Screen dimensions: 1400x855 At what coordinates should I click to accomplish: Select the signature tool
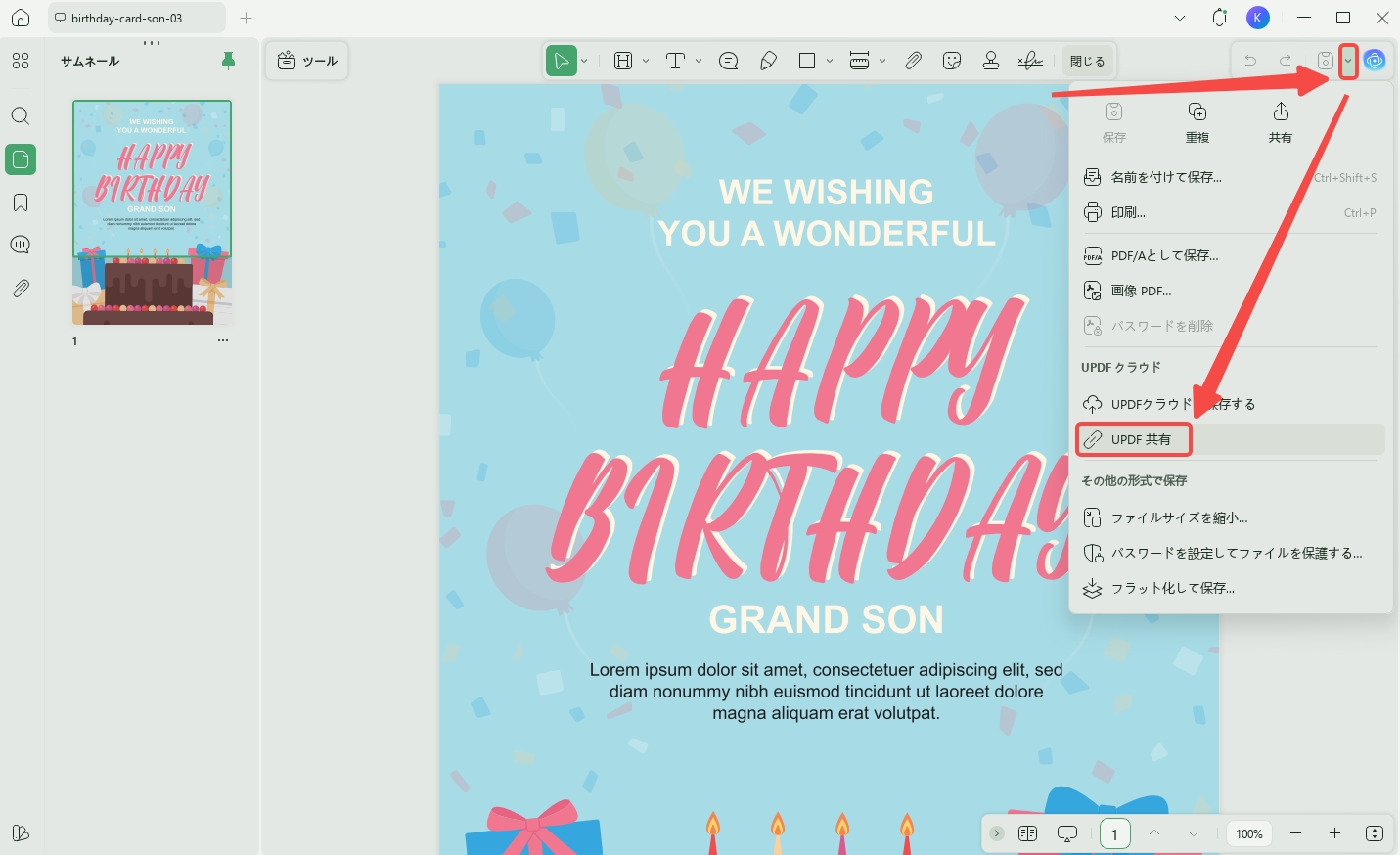[1030, 61]
